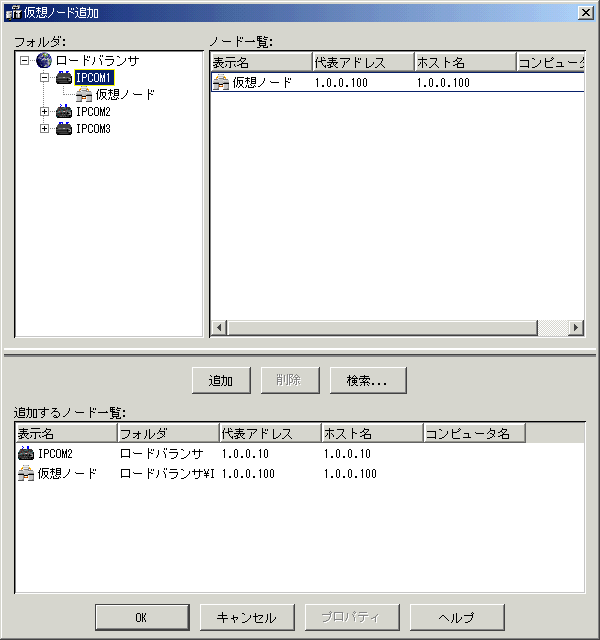Click the globe icon beside ロードバランサ
The height and width of the screenshot is (640, 600).
[x=44, y=60]
